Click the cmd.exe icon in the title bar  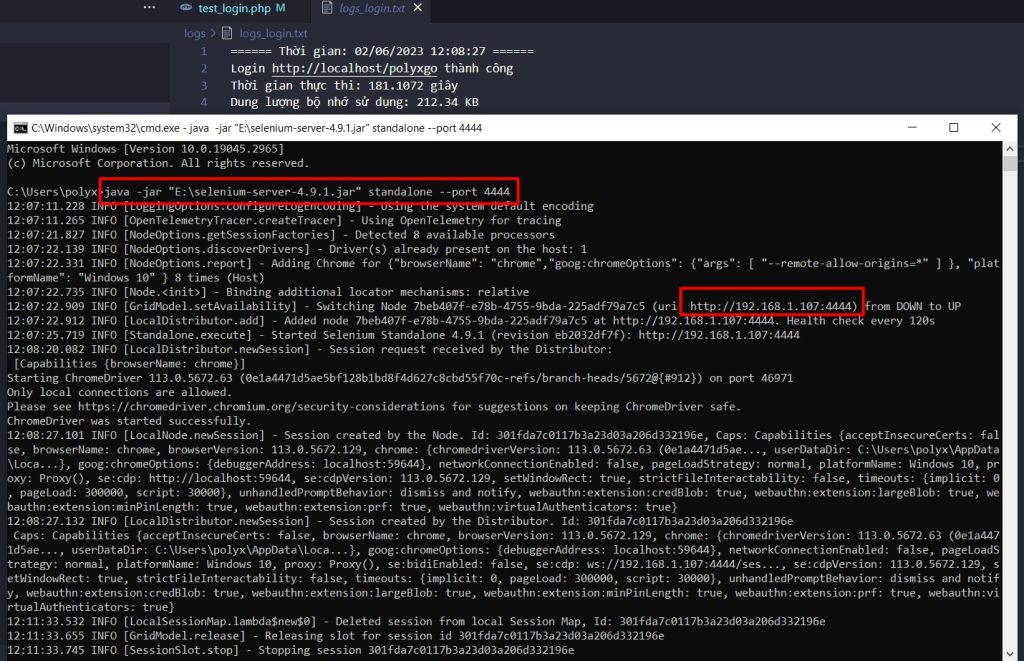(x=20, y=128)
